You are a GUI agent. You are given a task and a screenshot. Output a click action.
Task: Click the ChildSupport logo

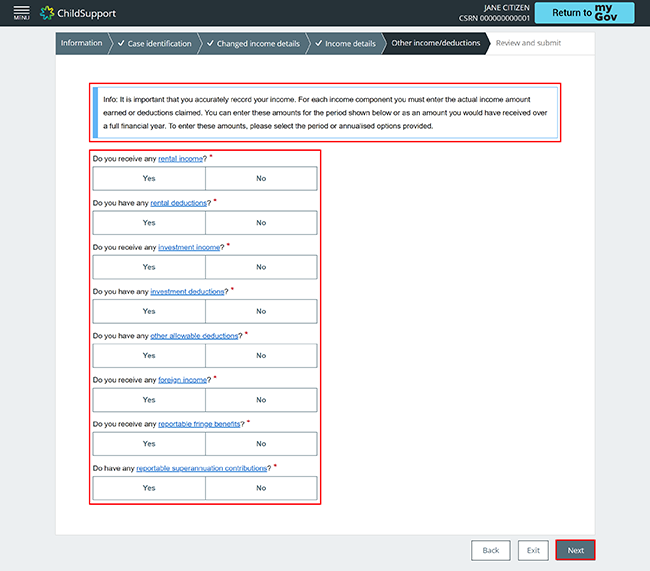coord(78,13)
